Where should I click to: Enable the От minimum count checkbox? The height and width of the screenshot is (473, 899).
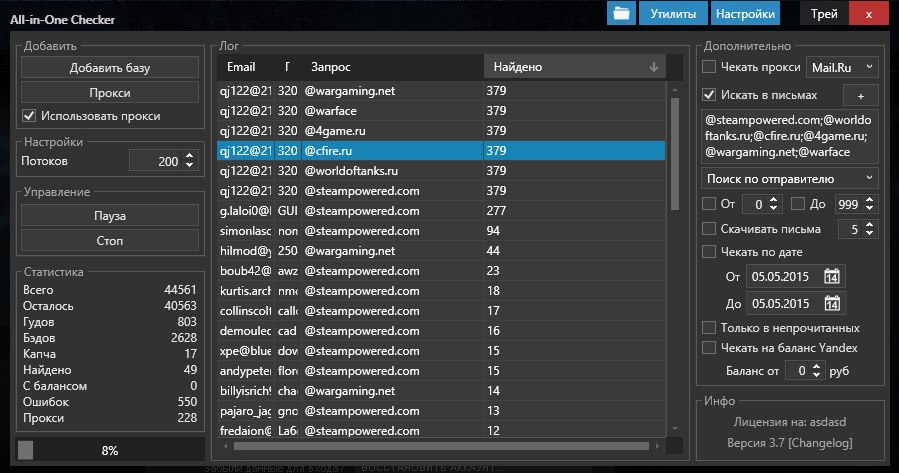pyautogui.click(x=709, y=204)
